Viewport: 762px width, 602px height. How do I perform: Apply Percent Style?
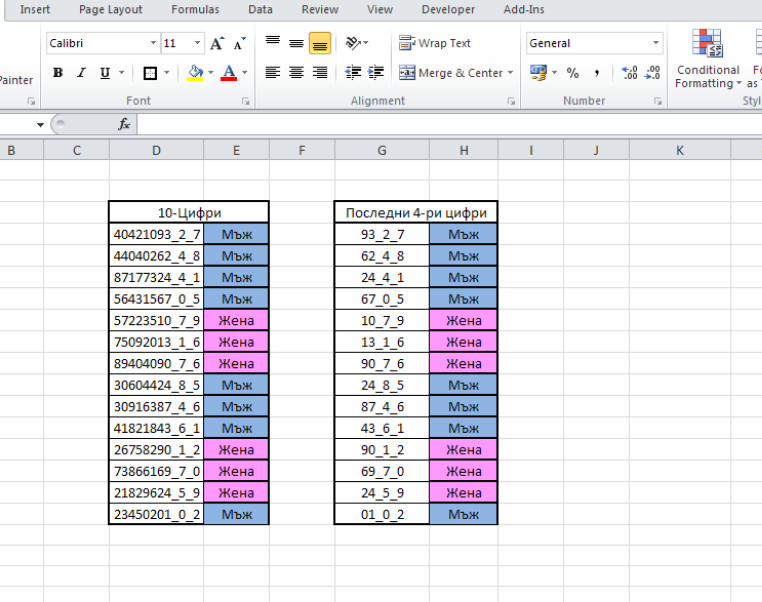point(573,73)
